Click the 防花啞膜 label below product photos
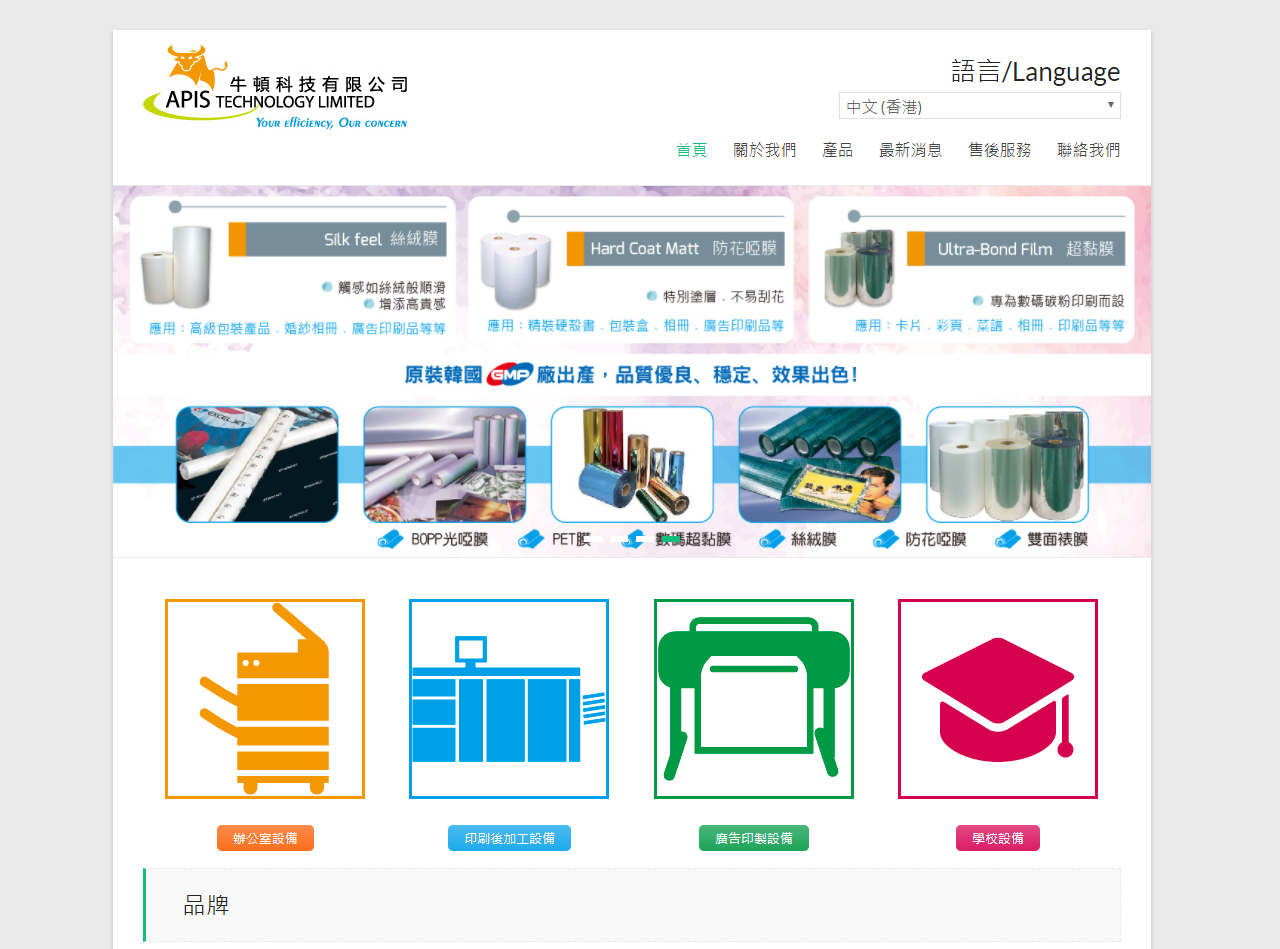This screenshot has height=949, width=1280. point(936,540)
